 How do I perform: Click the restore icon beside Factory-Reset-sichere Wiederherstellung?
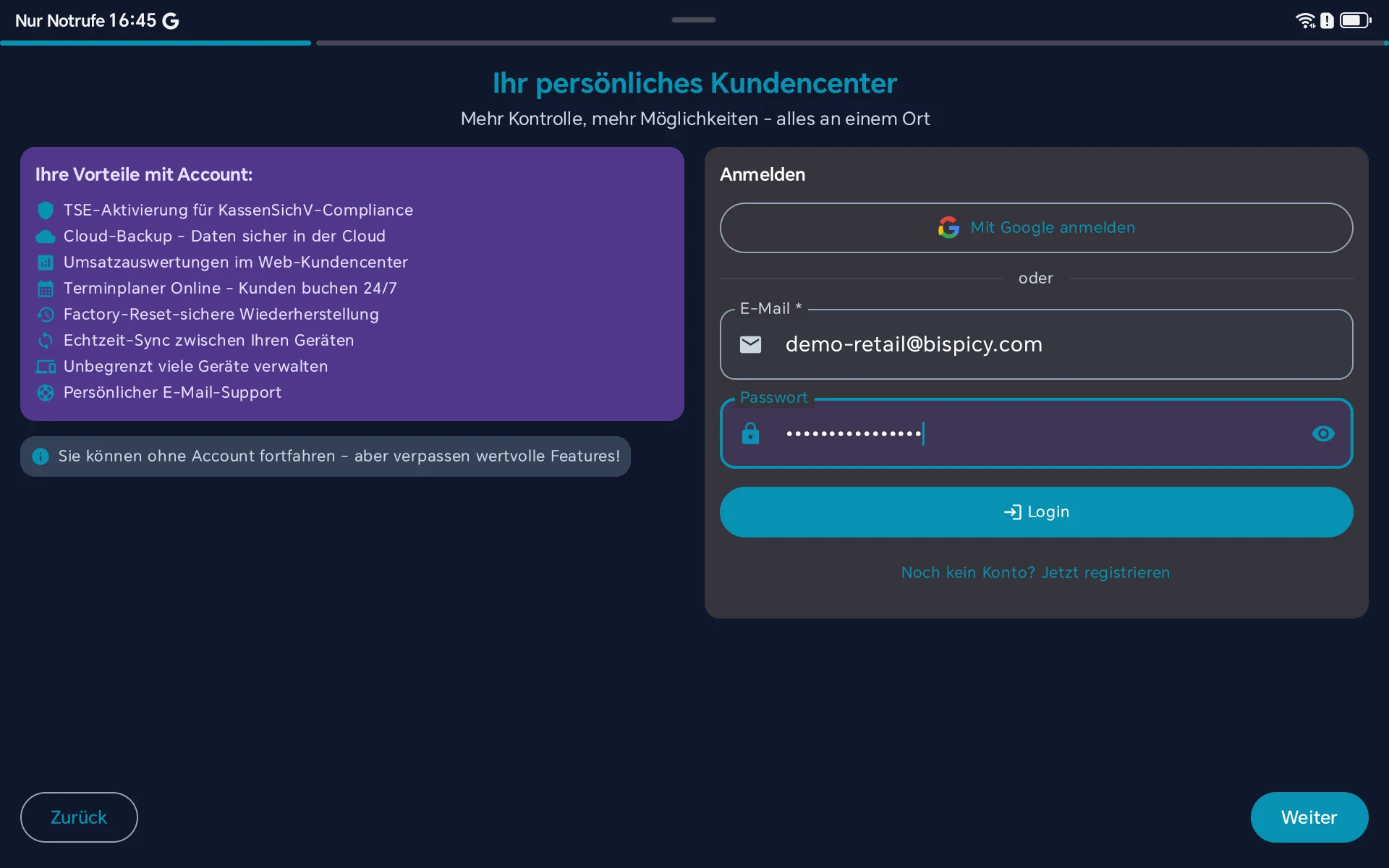tap(46, 315)
